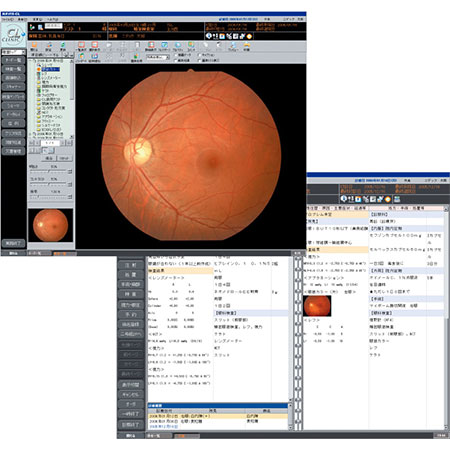Click the folder tree's vertical scrollbar
This screenshot has height=450, width=450.
[72, 99]
